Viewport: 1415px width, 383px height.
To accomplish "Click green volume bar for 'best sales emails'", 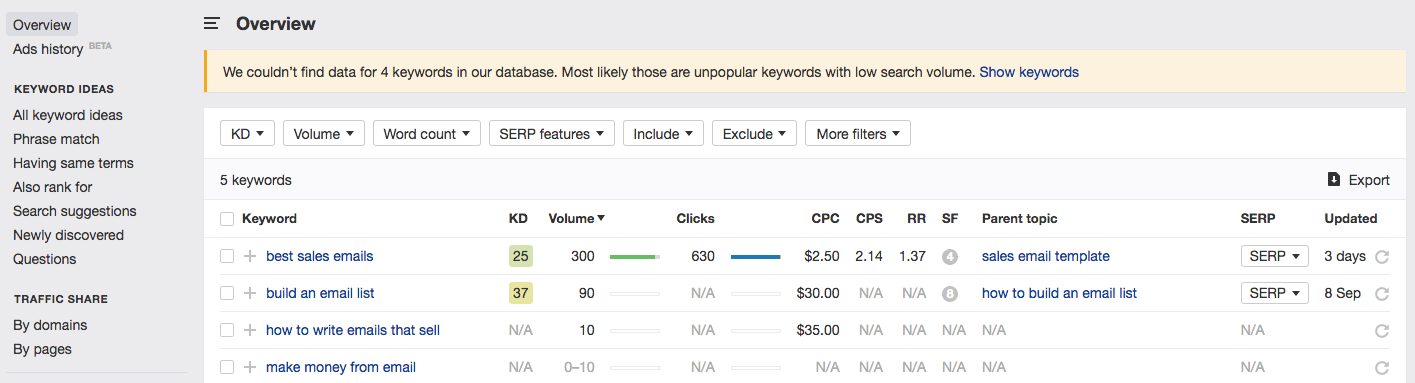I will [x=635, y=257].
